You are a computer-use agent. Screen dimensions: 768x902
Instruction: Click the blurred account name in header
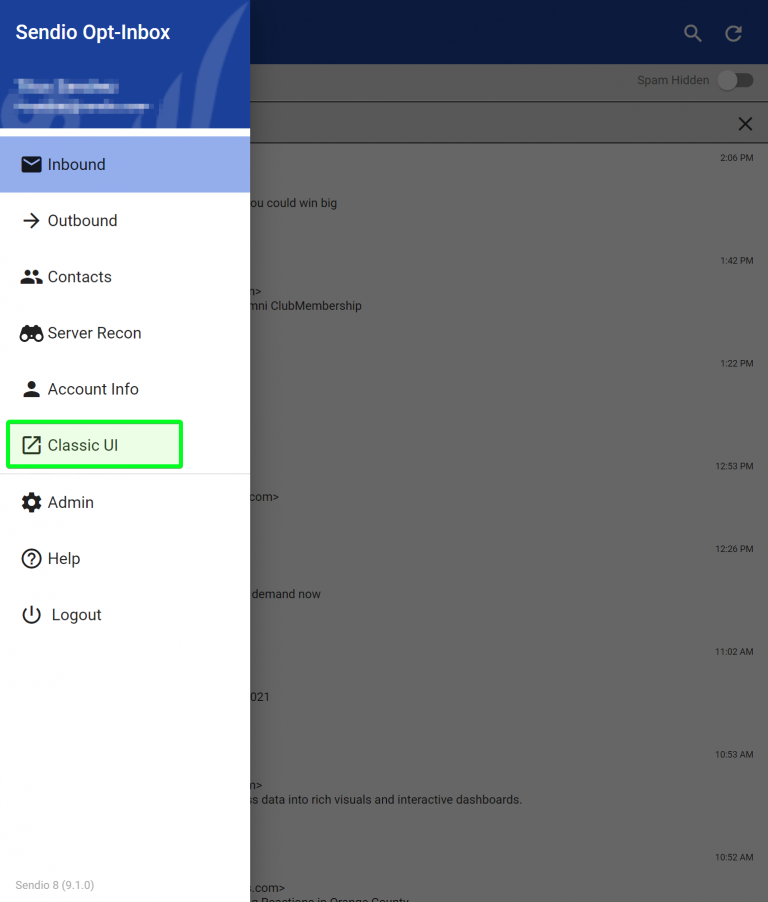[68, 87]
